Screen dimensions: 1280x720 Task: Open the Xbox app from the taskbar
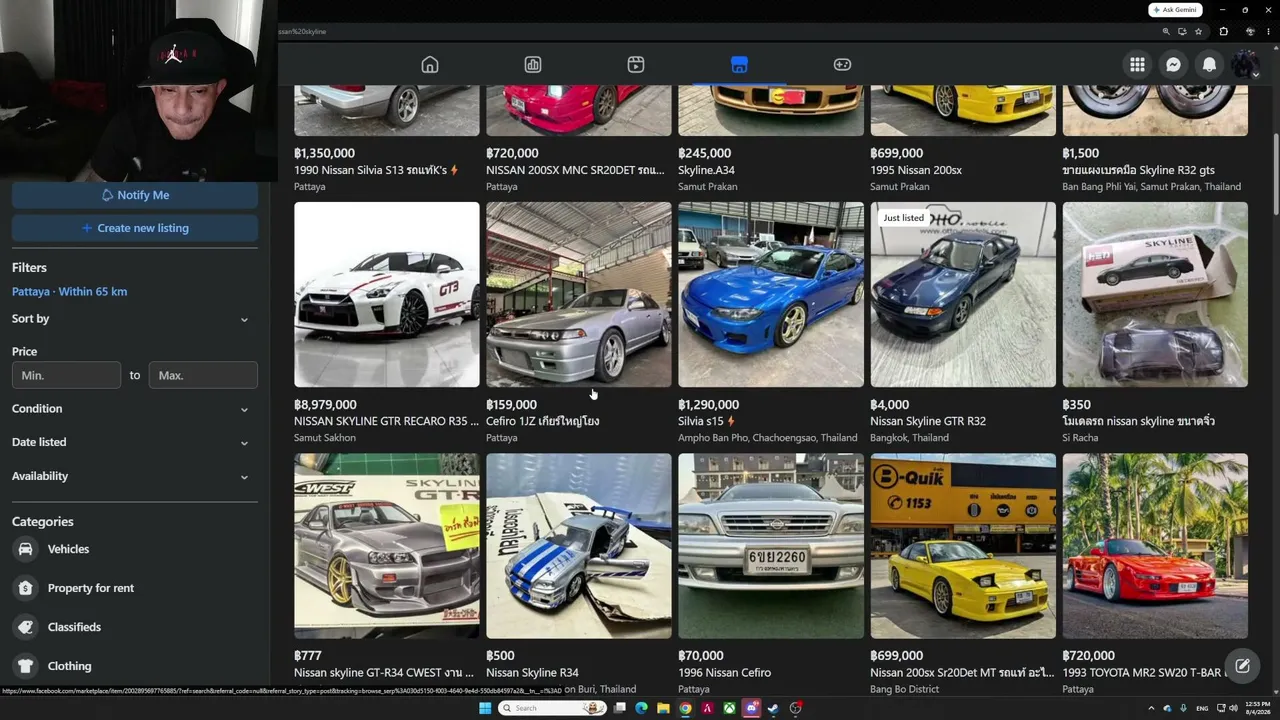point(729,708)
